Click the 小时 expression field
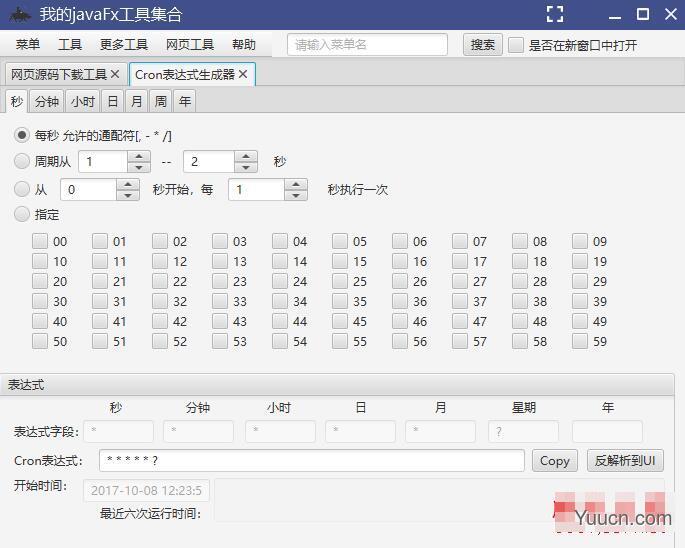Screen dimensions: 685x548 [280, 431]
